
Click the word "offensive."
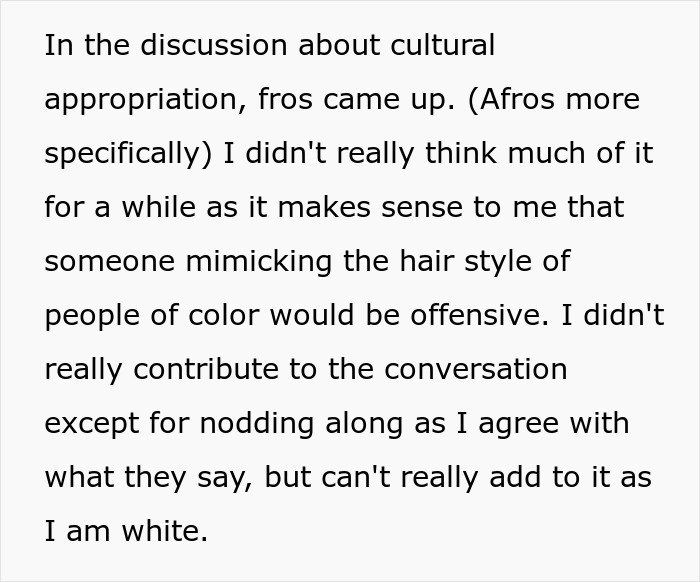click(479, 315)
